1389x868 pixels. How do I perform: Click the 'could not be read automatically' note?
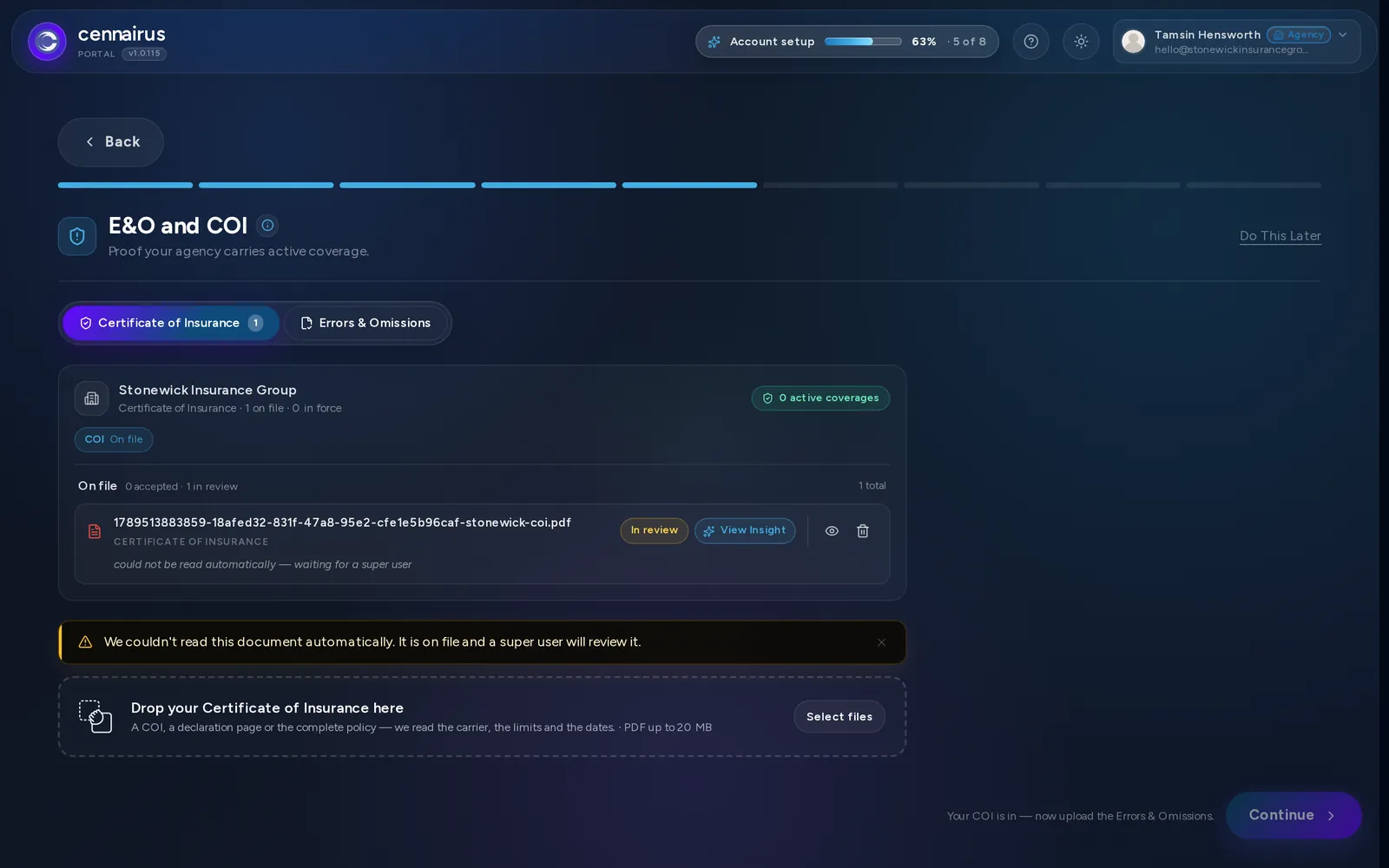point(262,565)
